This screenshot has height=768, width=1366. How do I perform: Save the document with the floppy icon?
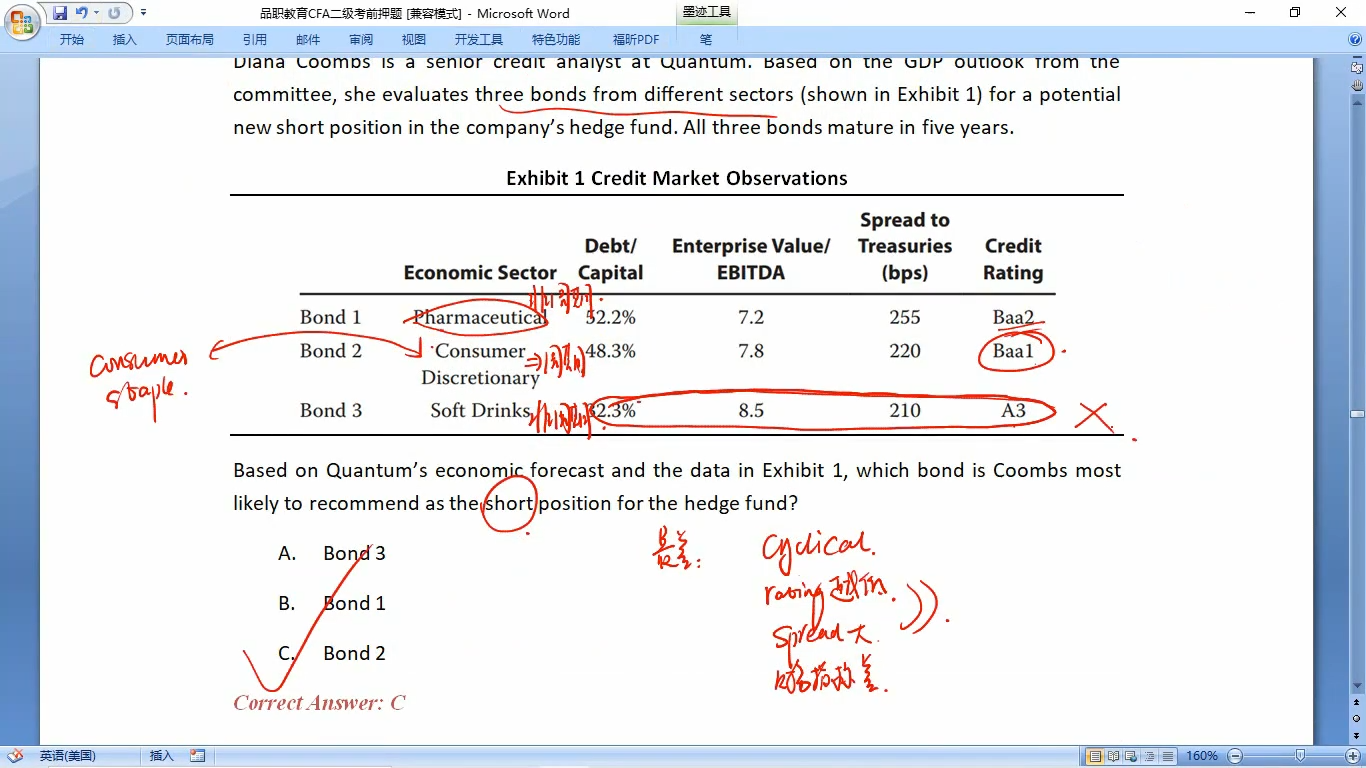[60, 13]
